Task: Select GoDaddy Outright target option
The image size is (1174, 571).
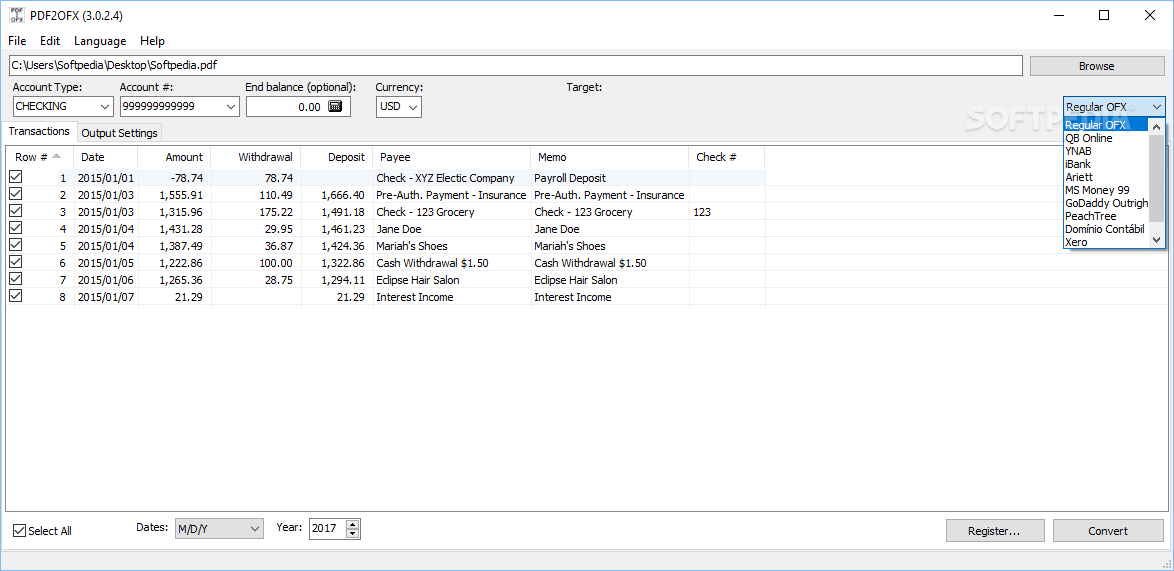Action: click(1106, 203)
